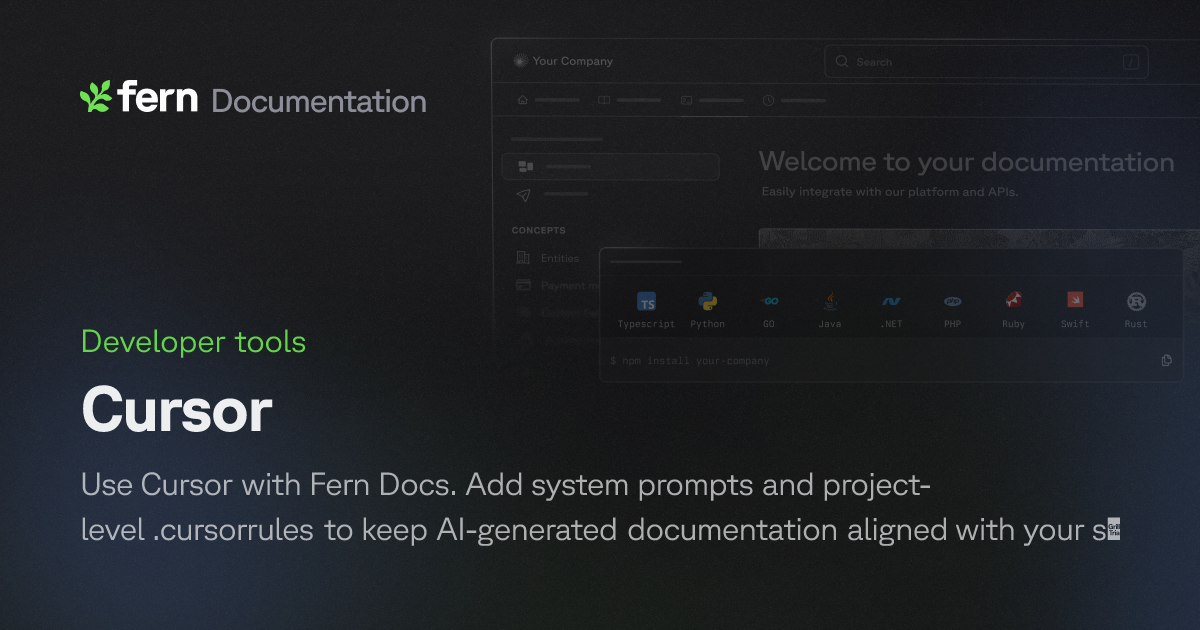
Task: Click the slash shortcut key badge
Action: coord(1131,62)
